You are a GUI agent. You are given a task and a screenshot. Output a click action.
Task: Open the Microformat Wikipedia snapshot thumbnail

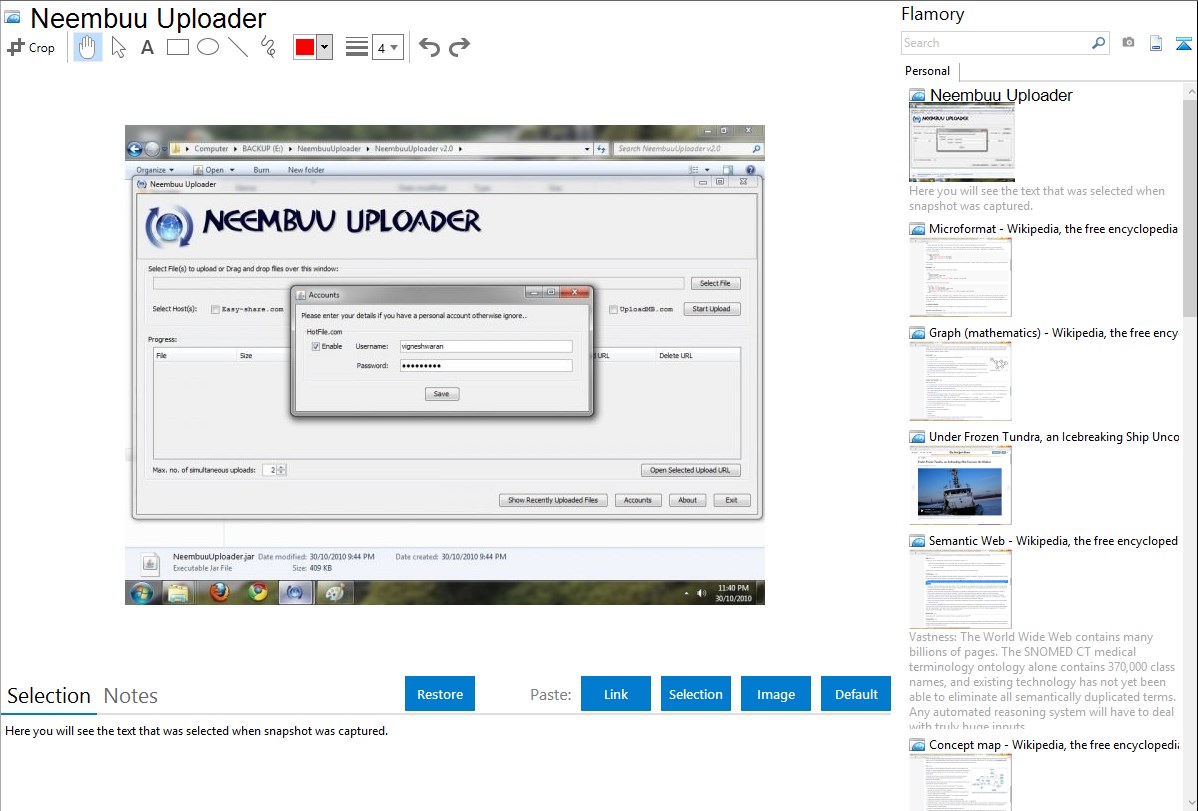[960, 277]
